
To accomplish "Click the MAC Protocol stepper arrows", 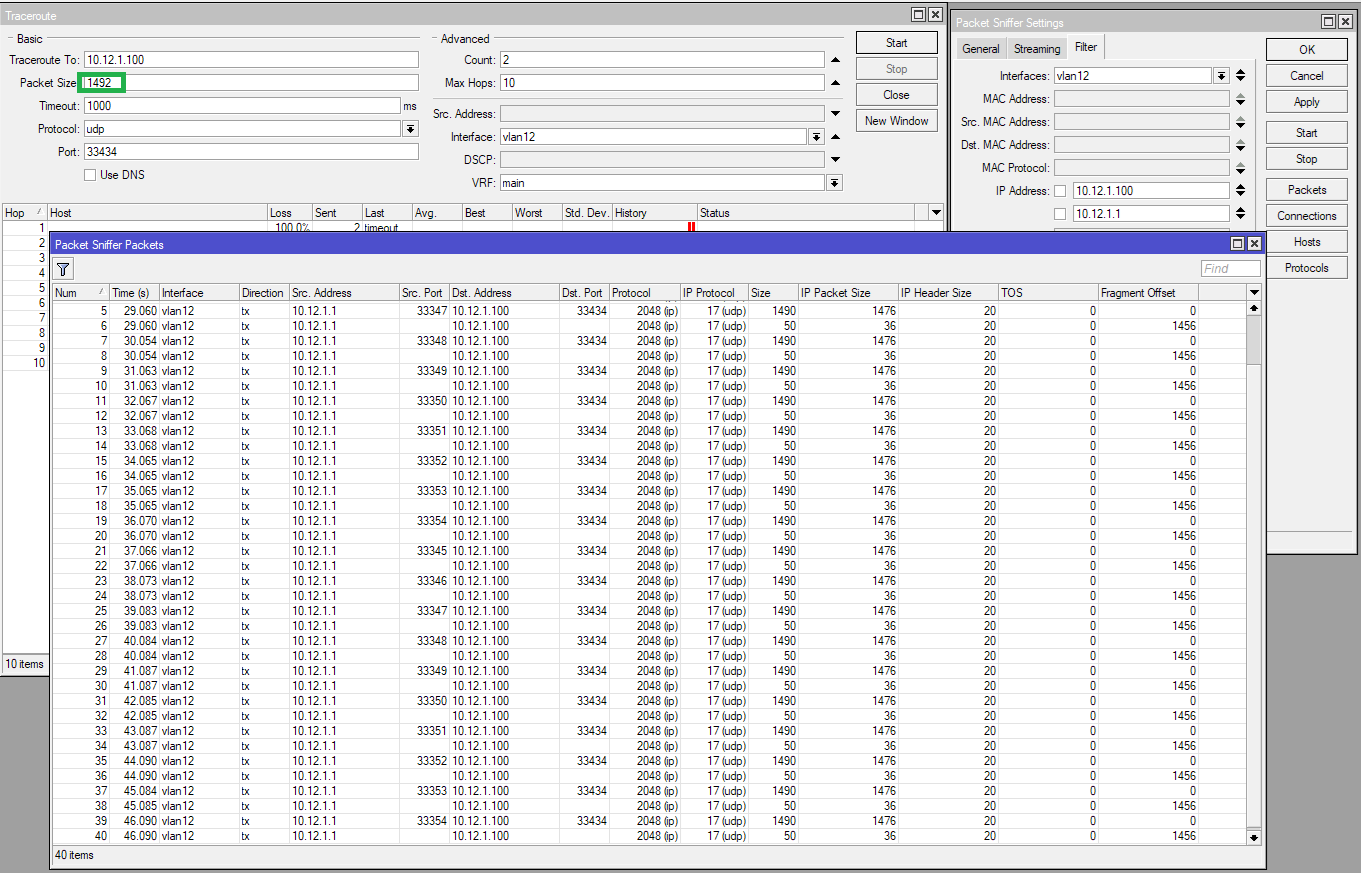I will coord(1240,168).
